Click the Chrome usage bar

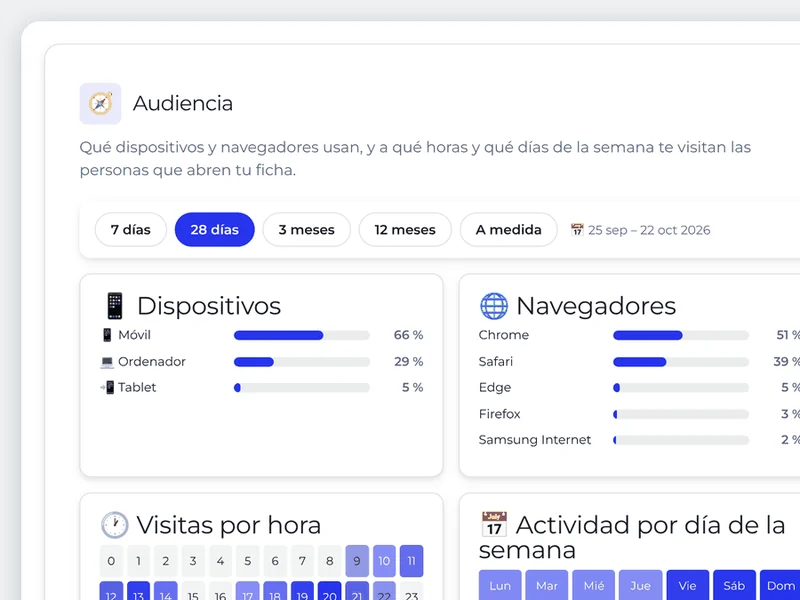click(x=681, y=335)
